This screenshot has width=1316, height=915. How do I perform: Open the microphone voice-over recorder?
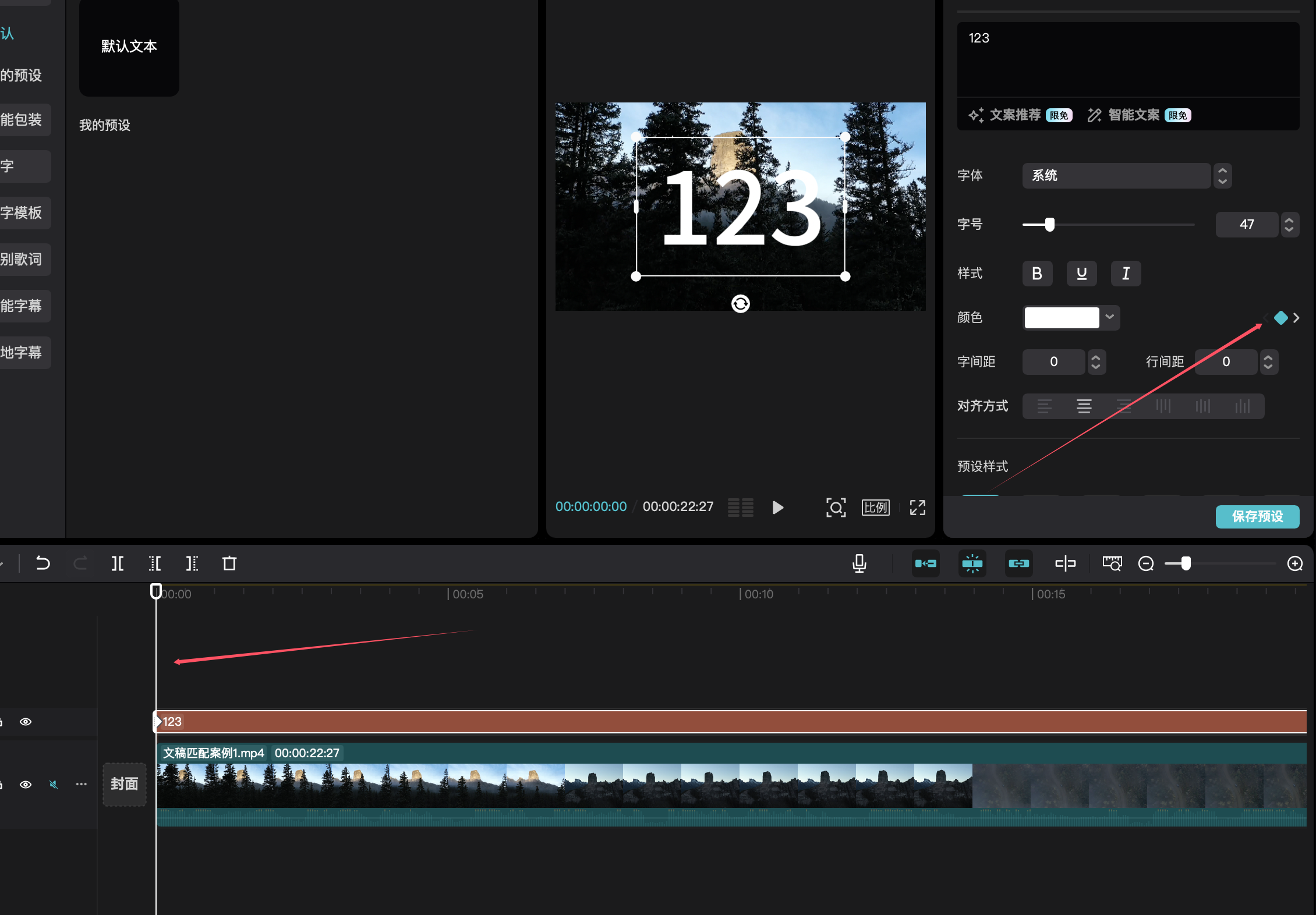[x=859, y=563]
